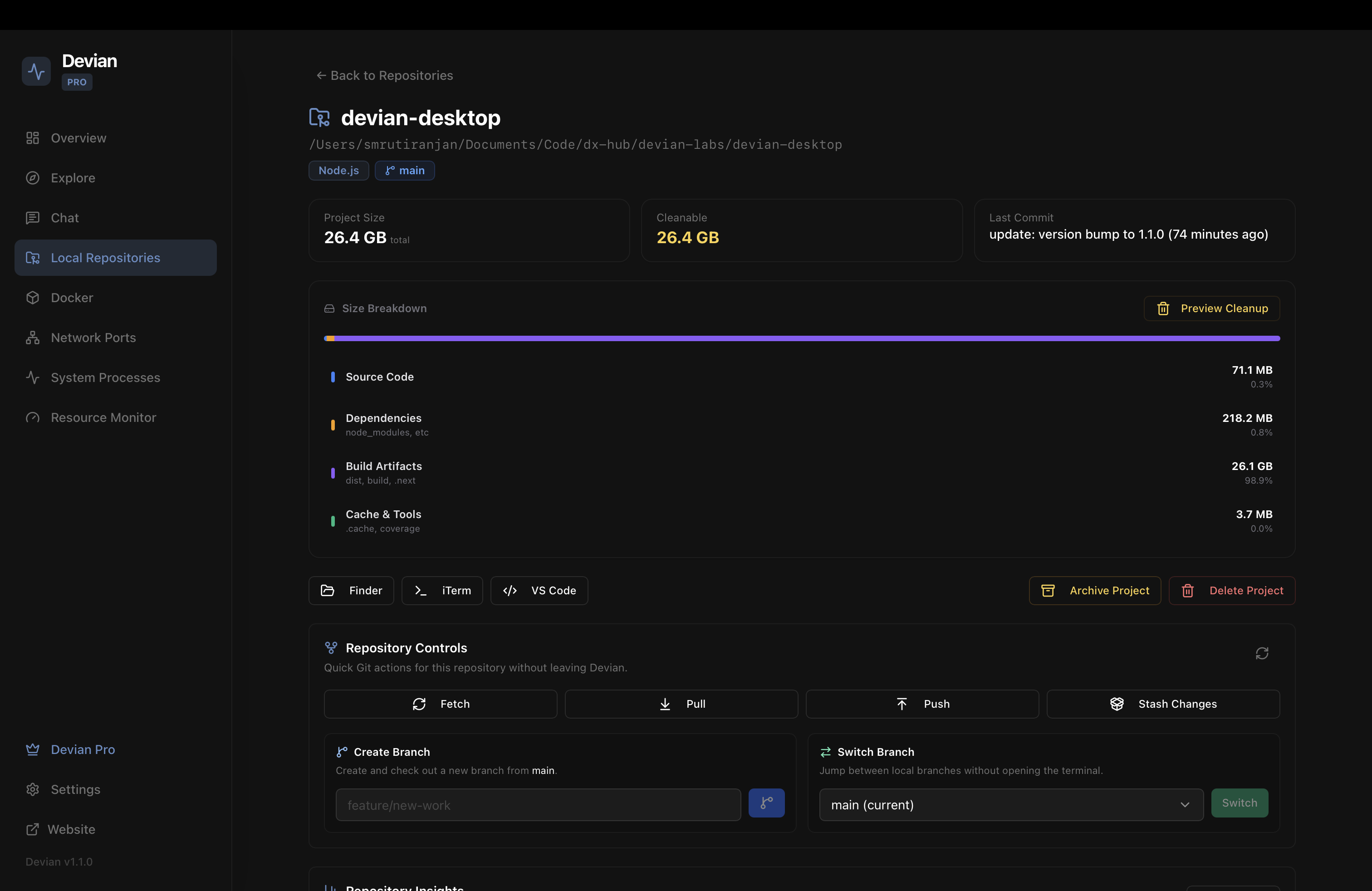Focus the feature/new-work branch name field

[x=538, y=804]
